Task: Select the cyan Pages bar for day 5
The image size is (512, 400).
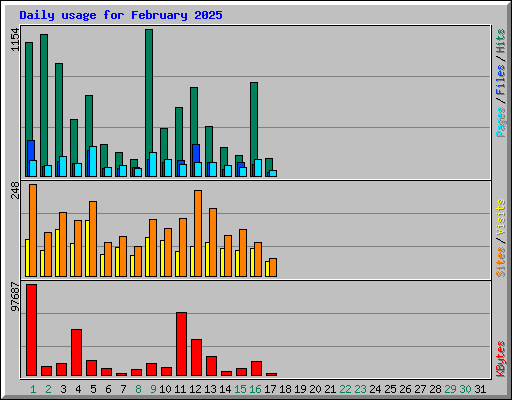Action: [x=93, y=161]
